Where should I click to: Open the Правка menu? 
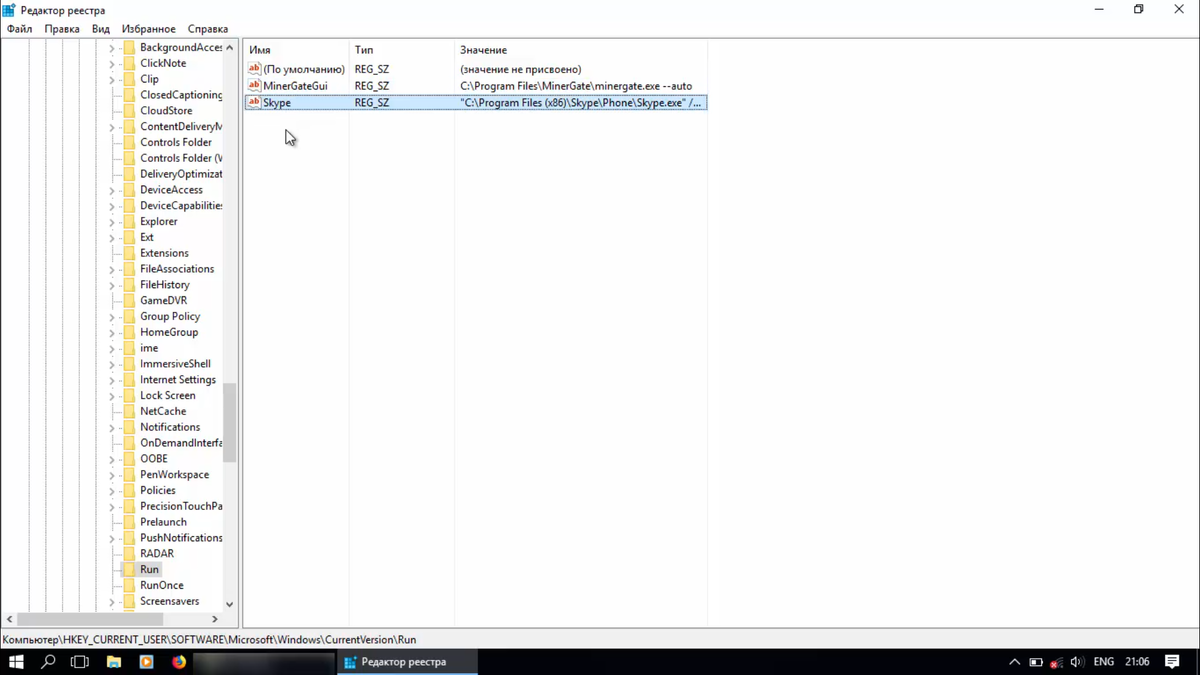(x=62, y=29)
